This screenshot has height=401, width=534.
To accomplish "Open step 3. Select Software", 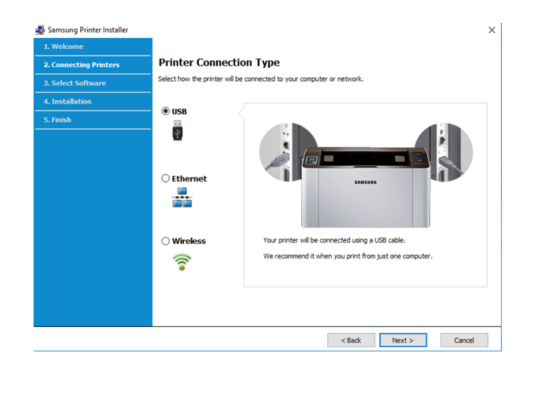I will click(93, 83).
